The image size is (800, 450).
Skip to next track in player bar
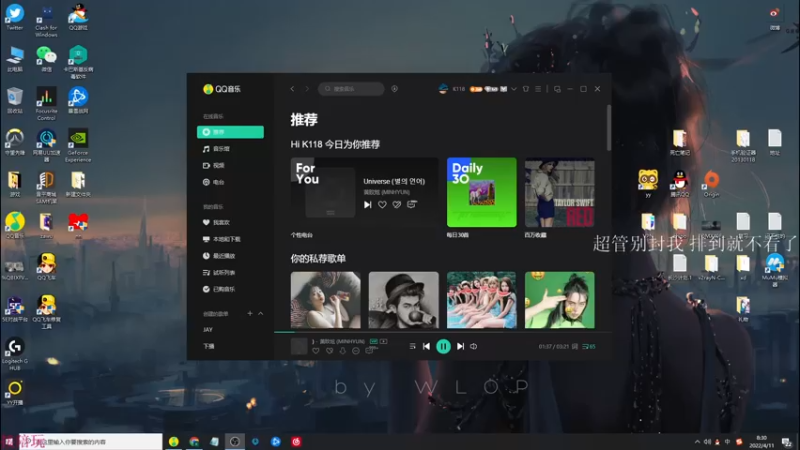[x=460, y=346]
